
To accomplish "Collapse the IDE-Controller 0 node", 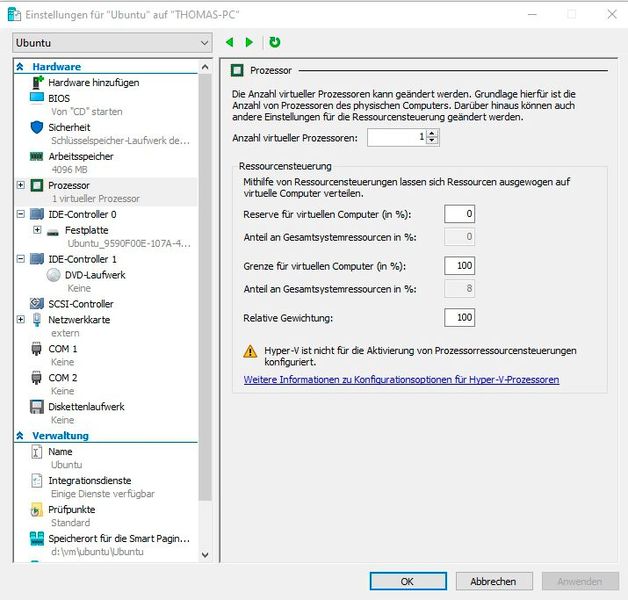I will pyautogui.click(x=20, y=214).
